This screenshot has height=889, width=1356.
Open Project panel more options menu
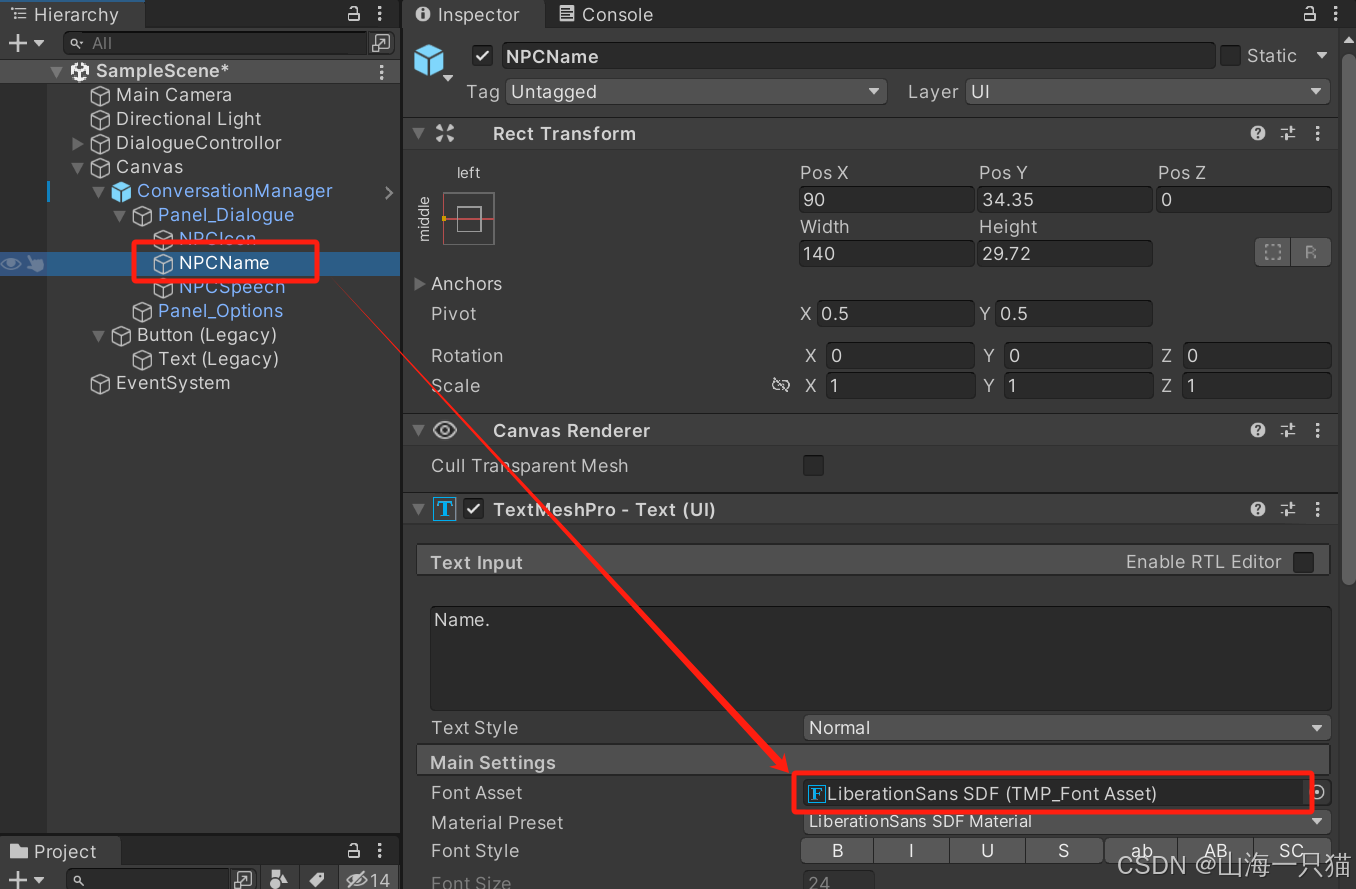coord(380,851)
